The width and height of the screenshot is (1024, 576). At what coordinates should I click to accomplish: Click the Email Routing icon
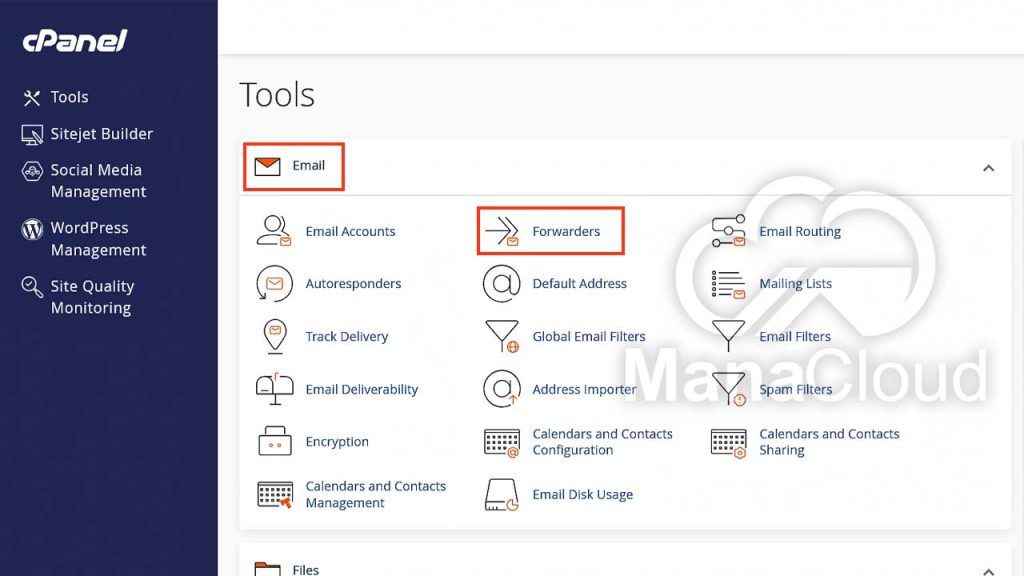tap(727, 231)
